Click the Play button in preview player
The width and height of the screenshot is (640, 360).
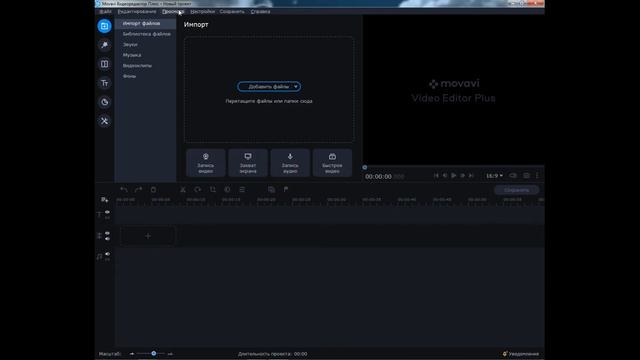click(x=453, y=176)
